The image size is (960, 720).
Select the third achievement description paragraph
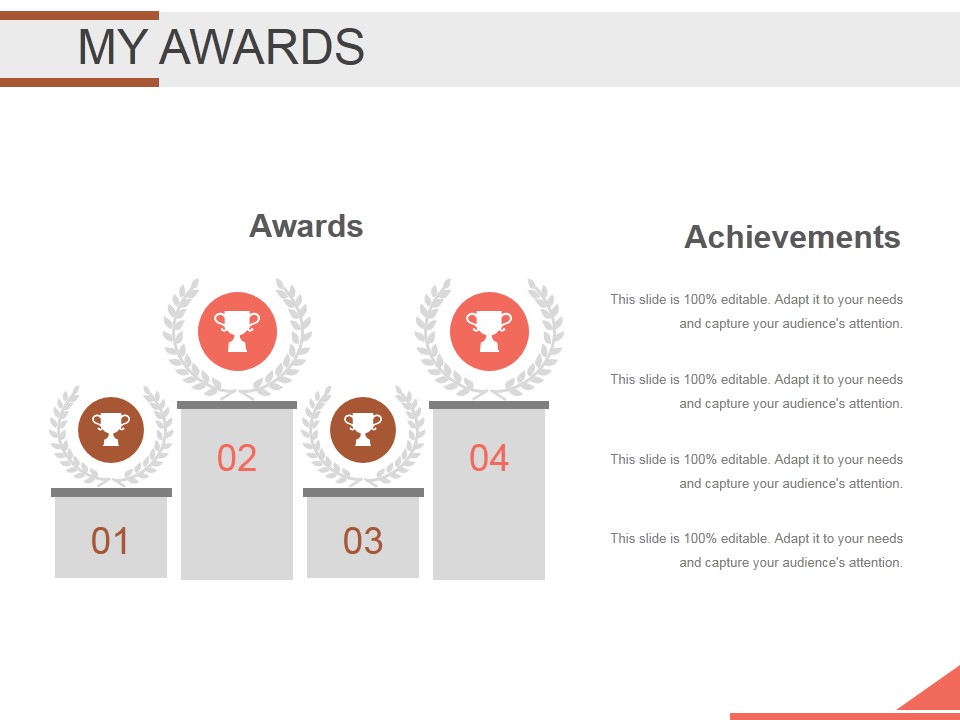(x=757, y=471)
